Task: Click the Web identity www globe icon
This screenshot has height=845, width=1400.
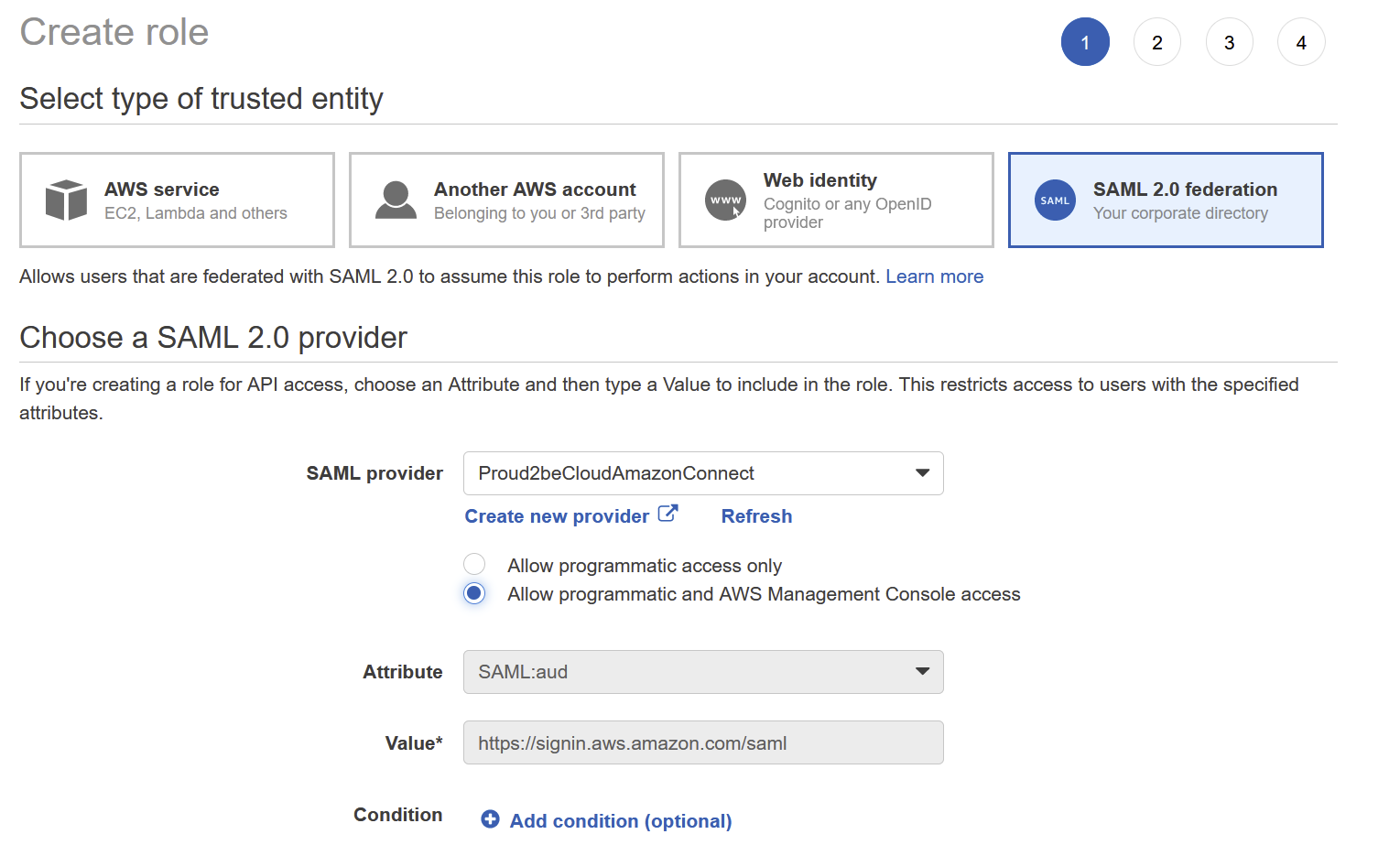Action: (725, 200)
